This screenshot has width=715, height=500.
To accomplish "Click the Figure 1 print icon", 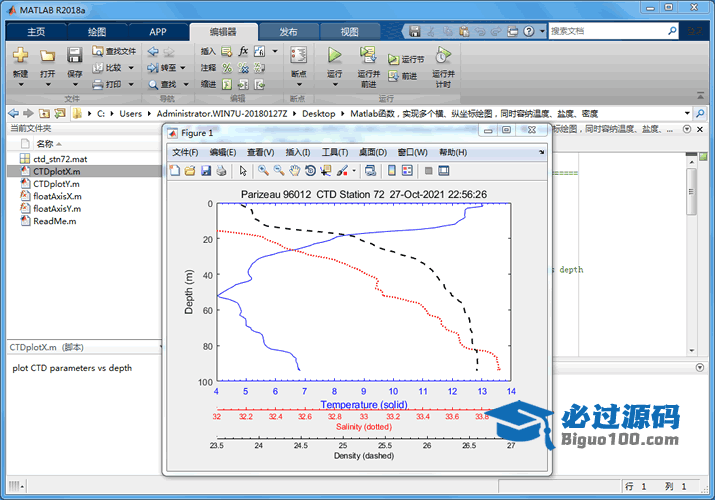I will (222, 171).
